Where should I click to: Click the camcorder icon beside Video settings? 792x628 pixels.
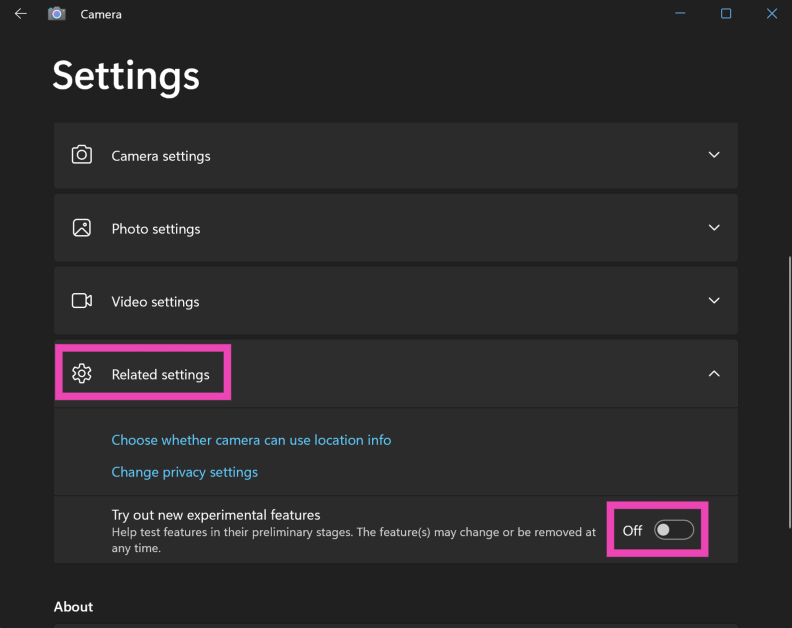coord(82,301)
